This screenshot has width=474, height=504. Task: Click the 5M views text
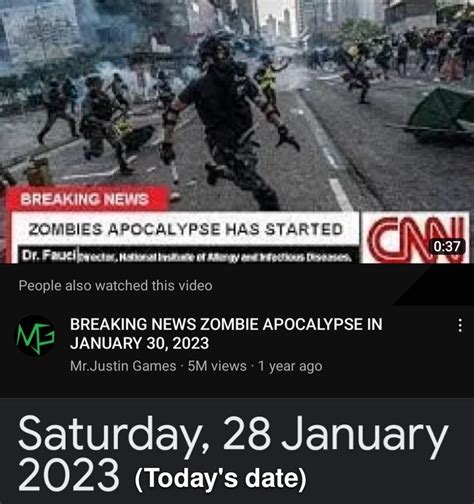(x=217, y=366)
